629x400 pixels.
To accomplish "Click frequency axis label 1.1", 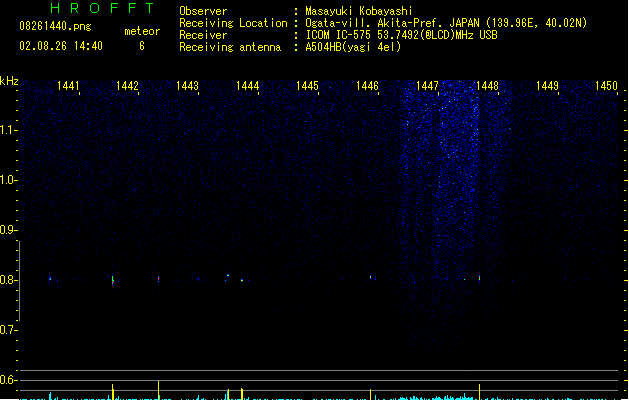I will click(8, 130).
